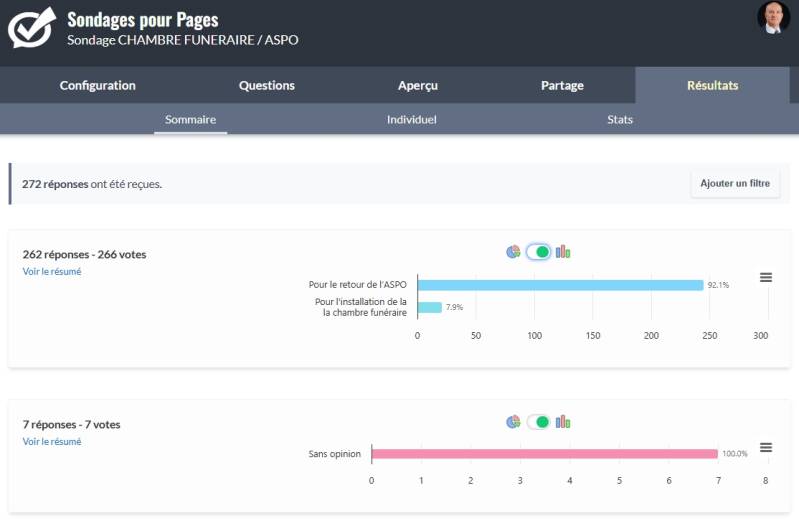
Task: Toggle chart type switch for the 262 réponses question
Action: (538, 252)
